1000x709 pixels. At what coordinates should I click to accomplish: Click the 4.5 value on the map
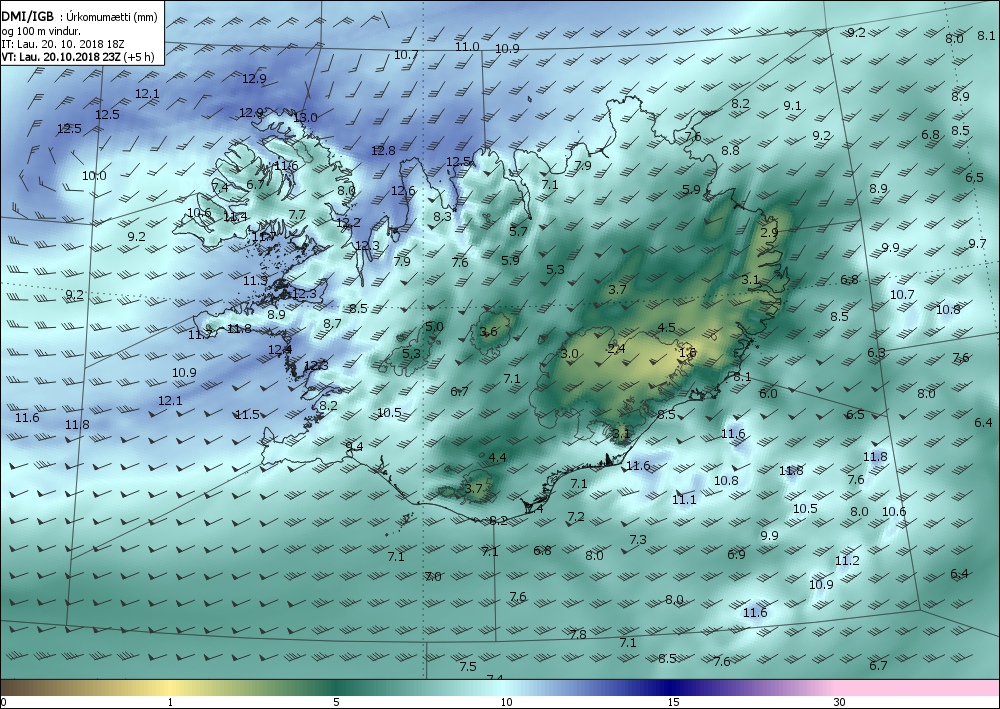666,328
